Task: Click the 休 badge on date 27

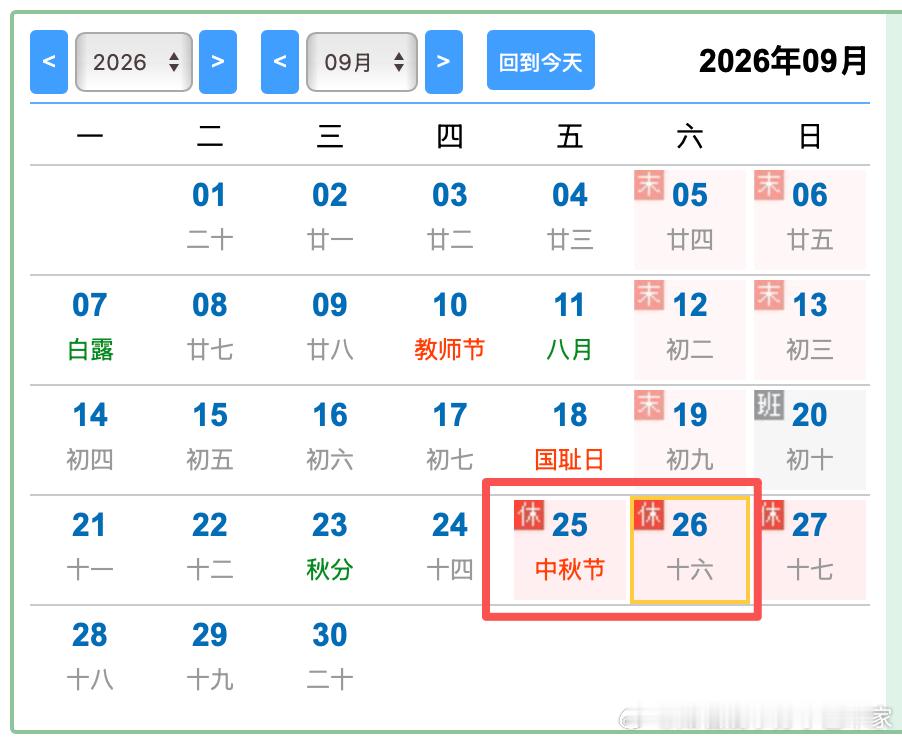Action: [772, 514]
